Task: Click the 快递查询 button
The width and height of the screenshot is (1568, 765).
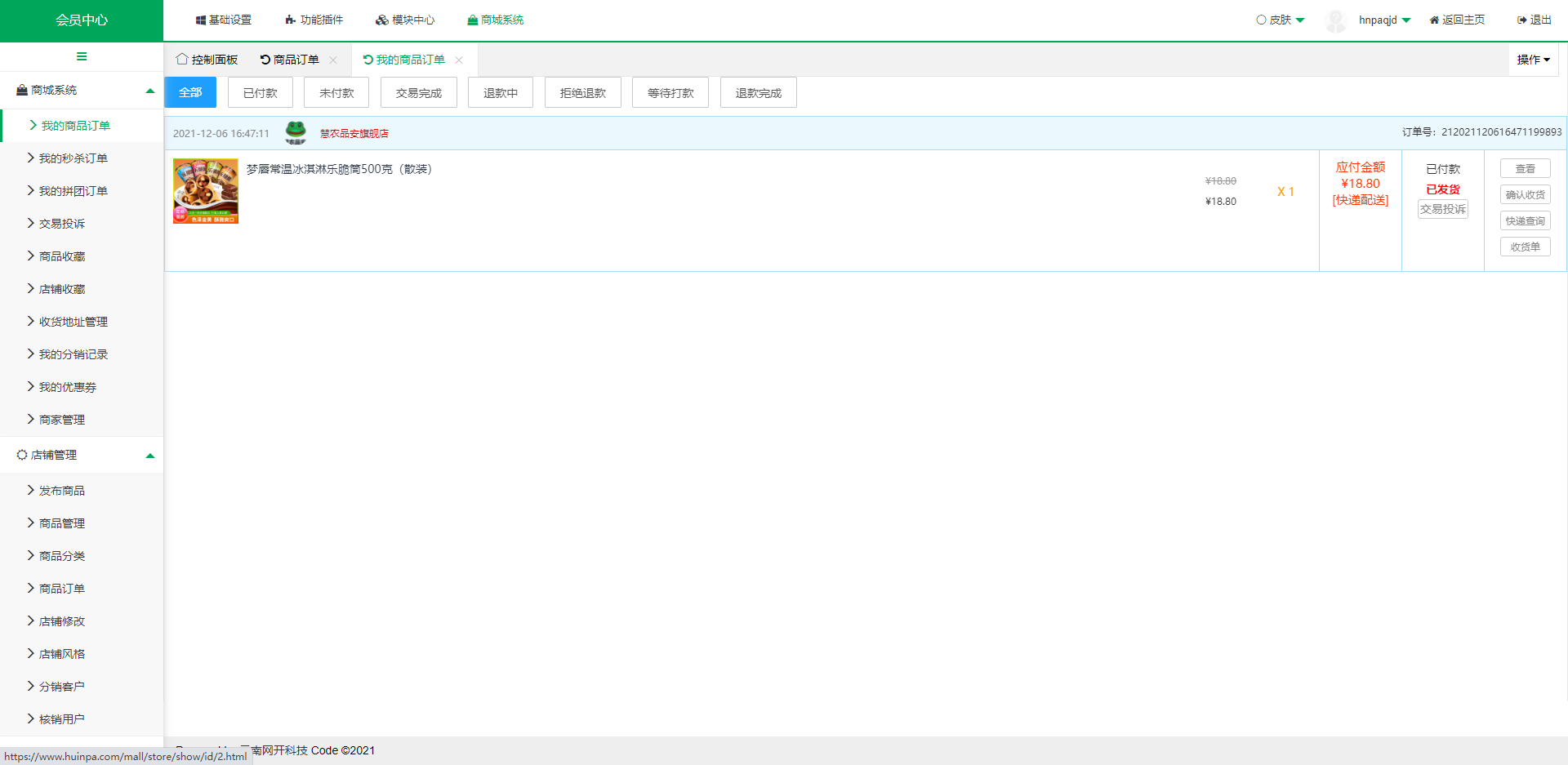Action: pyautogui.click(x=1525, y=221)
